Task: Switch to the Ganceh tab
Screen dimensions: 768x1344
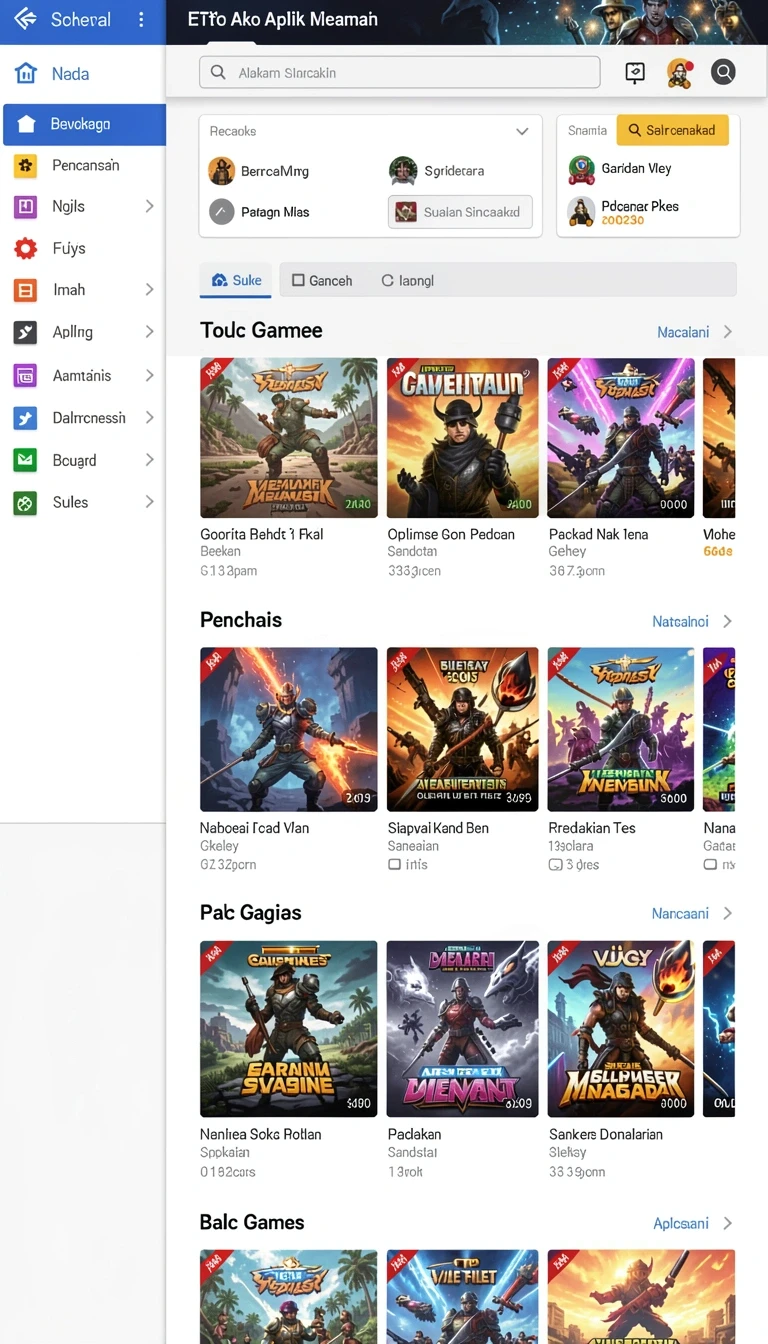Action: pyautogui.click(x=322, y=281)
